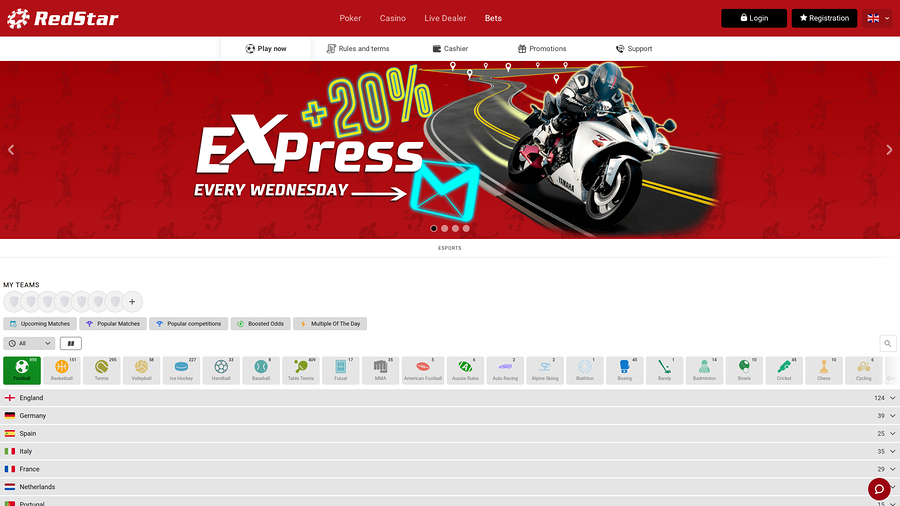This screenshot has width=900, height=506.
Task: Select the American Football sport icon
Action: click(423, 370)
